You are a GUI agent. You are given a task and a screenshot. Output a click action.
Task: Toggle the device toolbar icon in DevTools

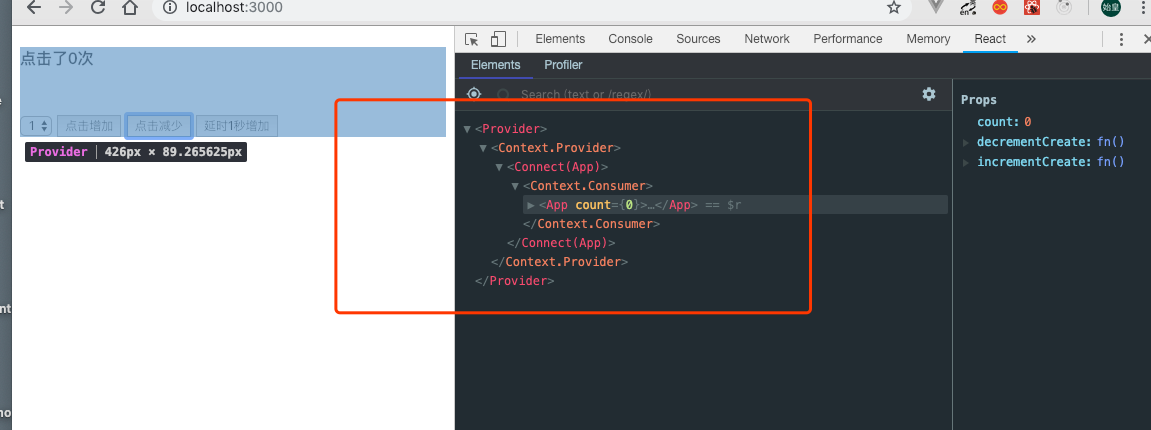click(498, 39)
